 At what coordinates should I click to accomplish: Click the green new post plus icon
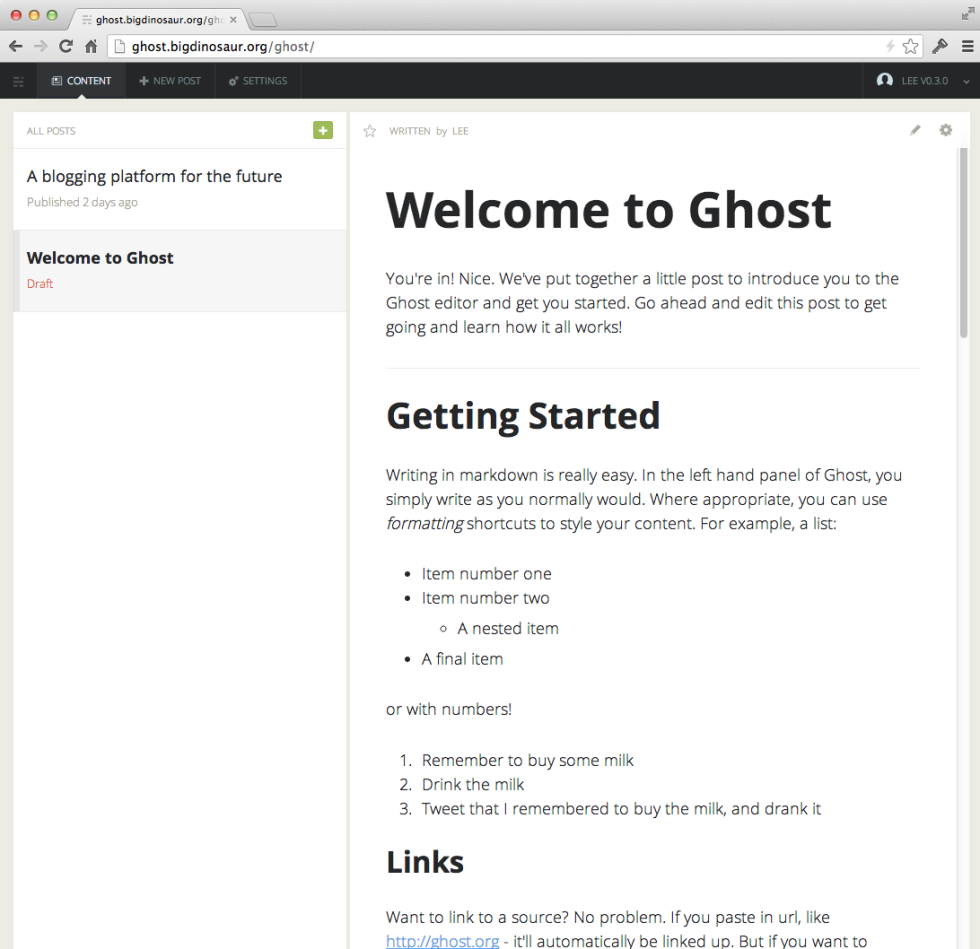point(322,130)
